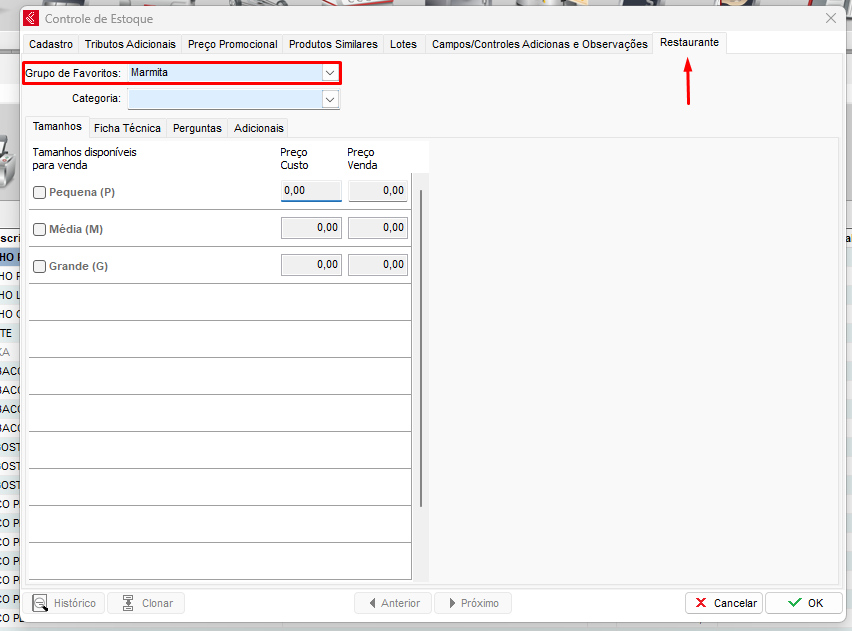Open the Categoria dropdown list
Image resolution: width=852 pixels, height=631 pixels.
[x=330, y=99]
